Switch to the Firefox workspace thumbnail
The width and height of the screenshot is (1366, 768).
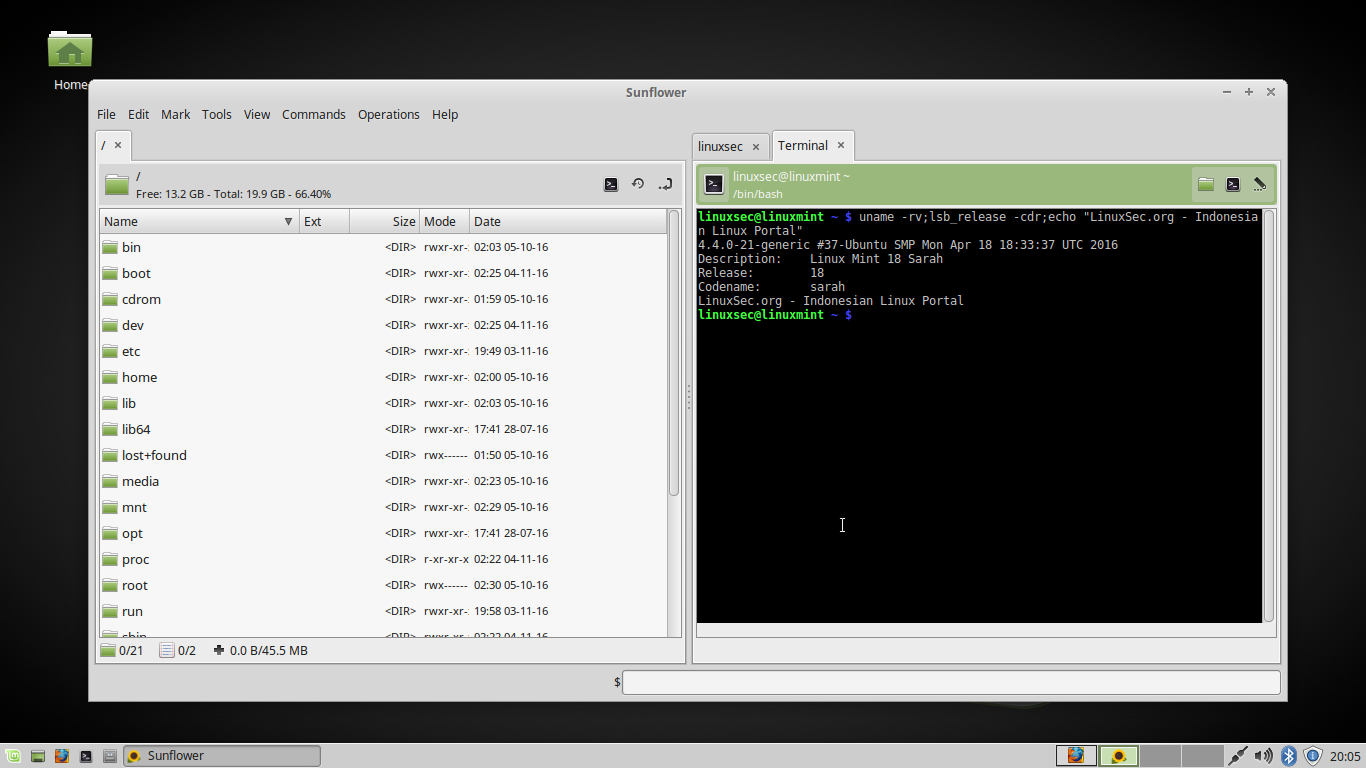pos(1076,756)
